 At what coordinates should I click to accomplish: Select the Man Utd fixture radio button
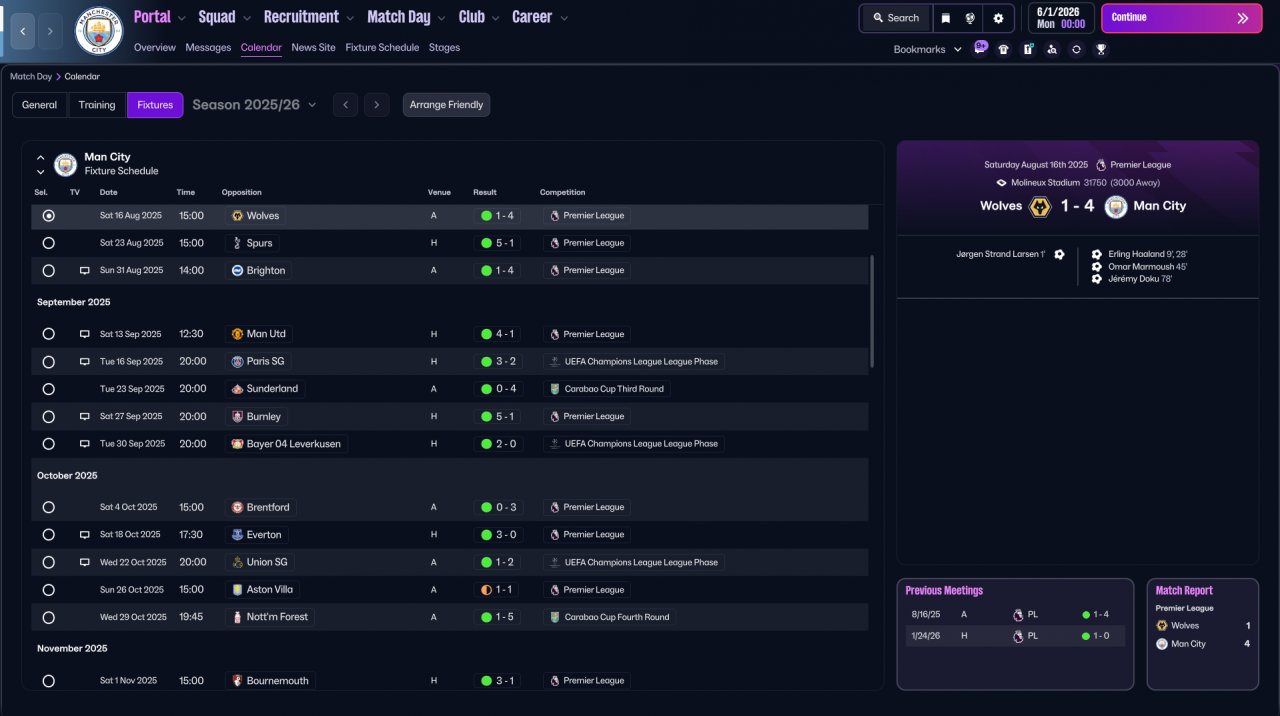[49, 334]
